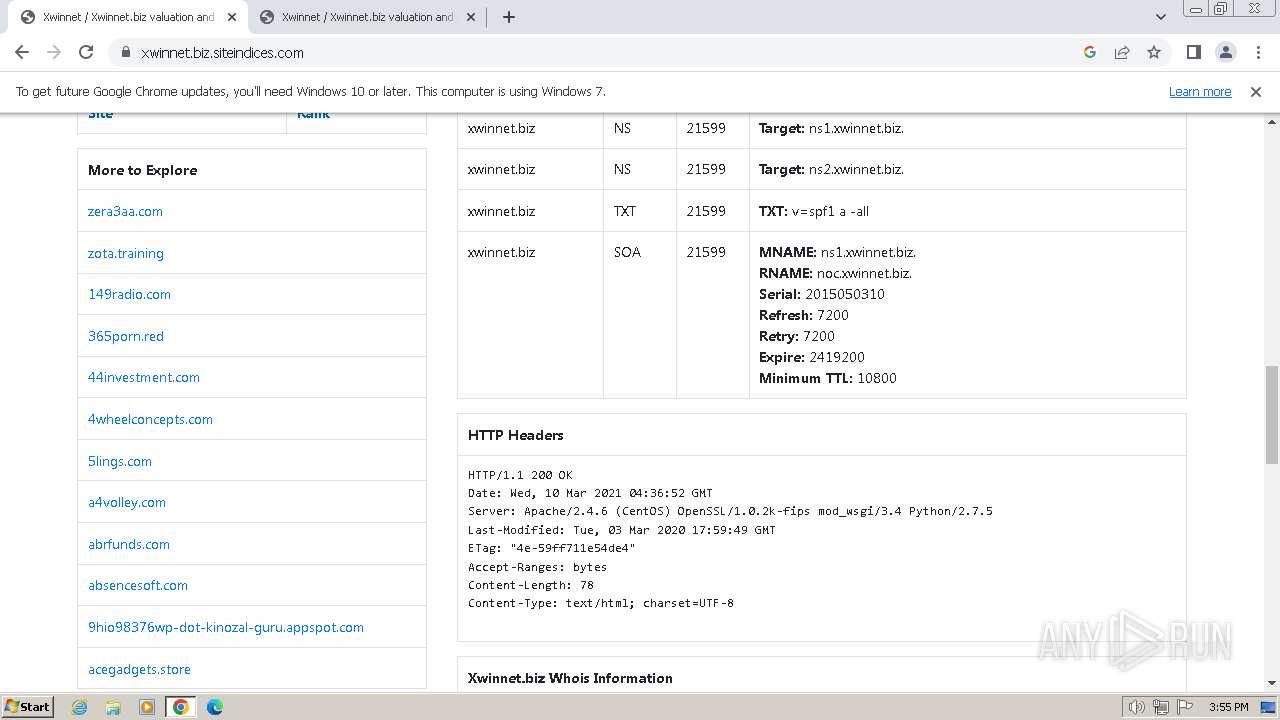
Task: View site information lock icon
Action: click(126, 52)
